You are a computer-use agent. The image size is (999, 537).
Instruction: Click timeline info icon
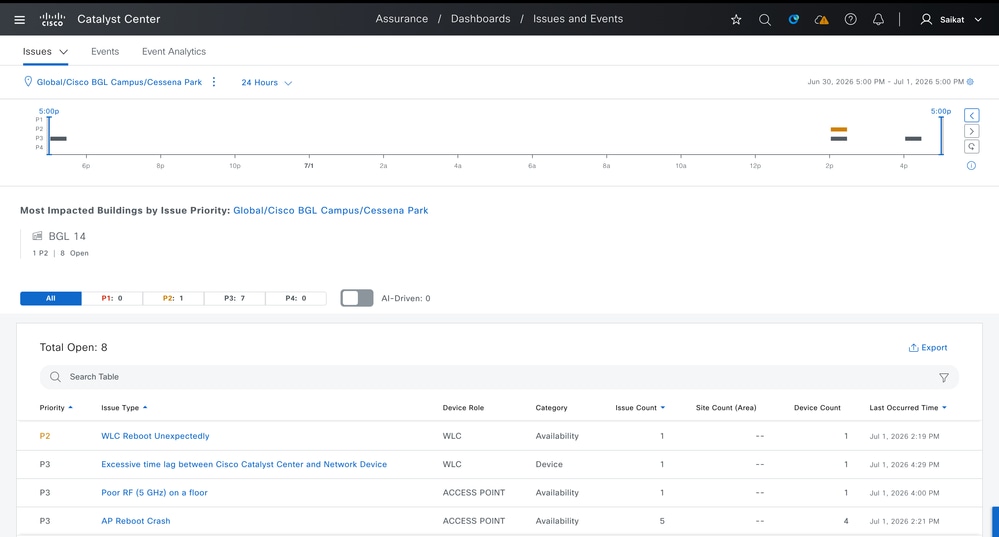pyautogui.click(x=971, y=166)
